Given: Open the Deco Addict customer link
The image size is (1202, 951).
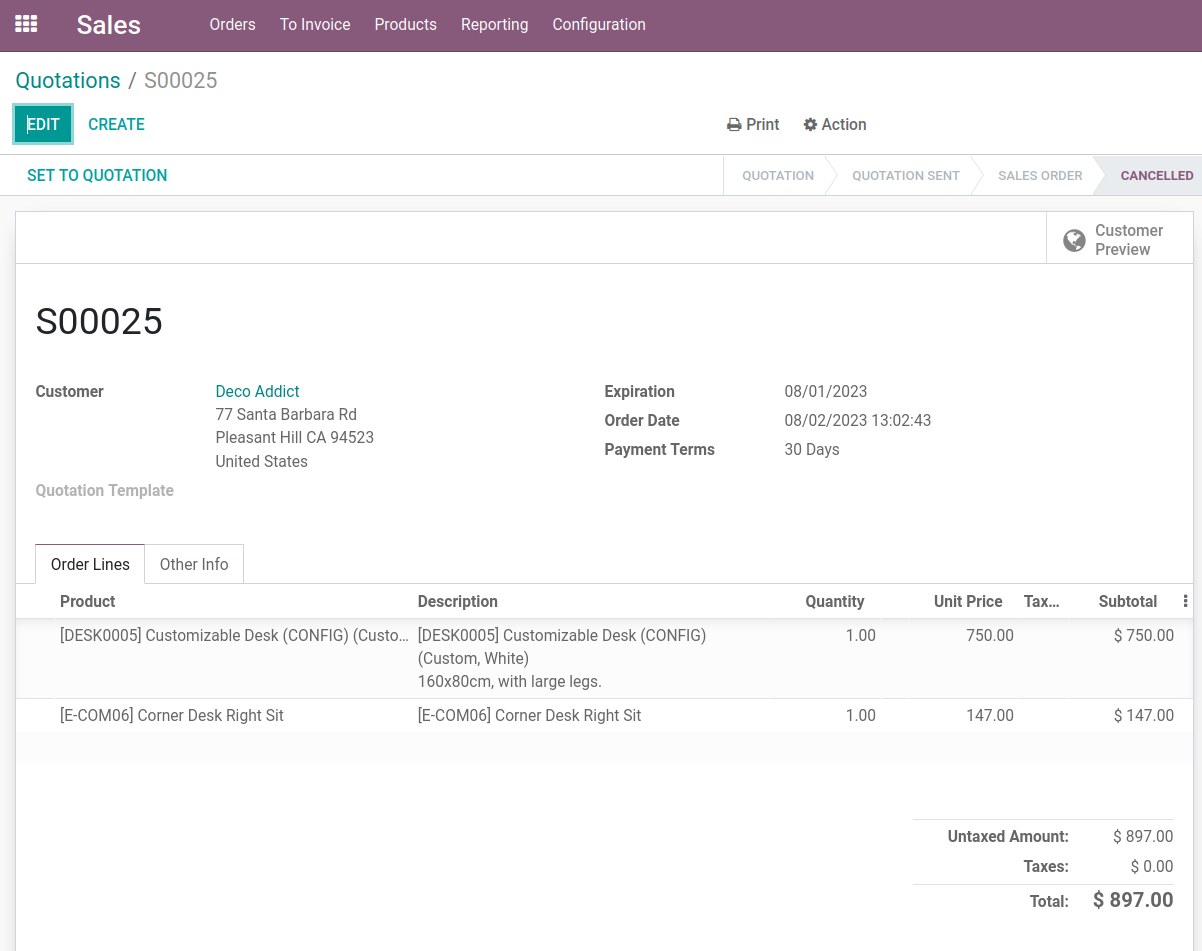Looking at the screenshot, I should [257, 391].
